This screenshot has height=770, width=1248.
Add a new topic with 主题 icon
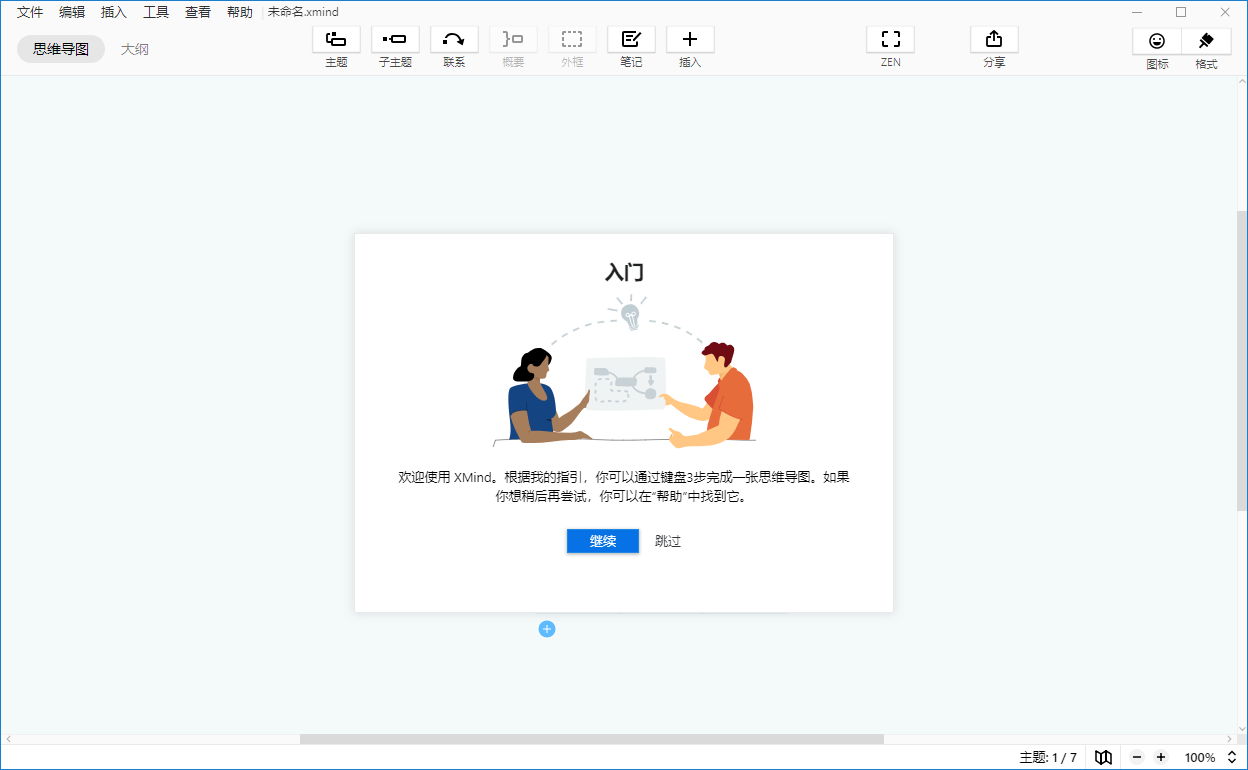336,40
